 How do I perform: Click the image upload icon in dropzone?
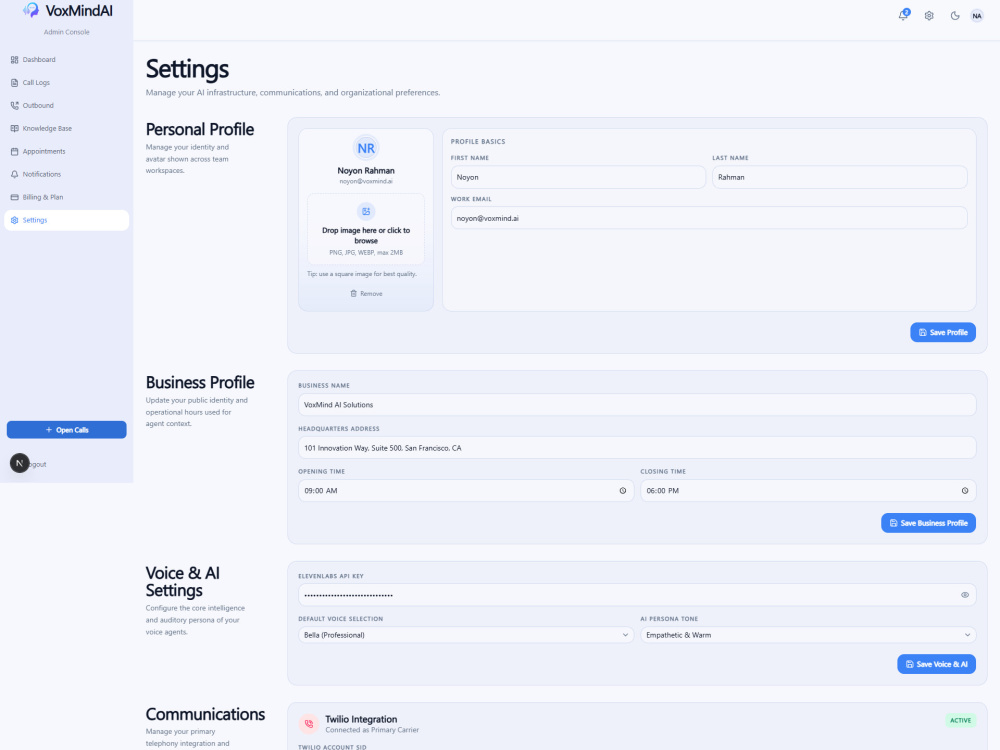pos(366,212)
